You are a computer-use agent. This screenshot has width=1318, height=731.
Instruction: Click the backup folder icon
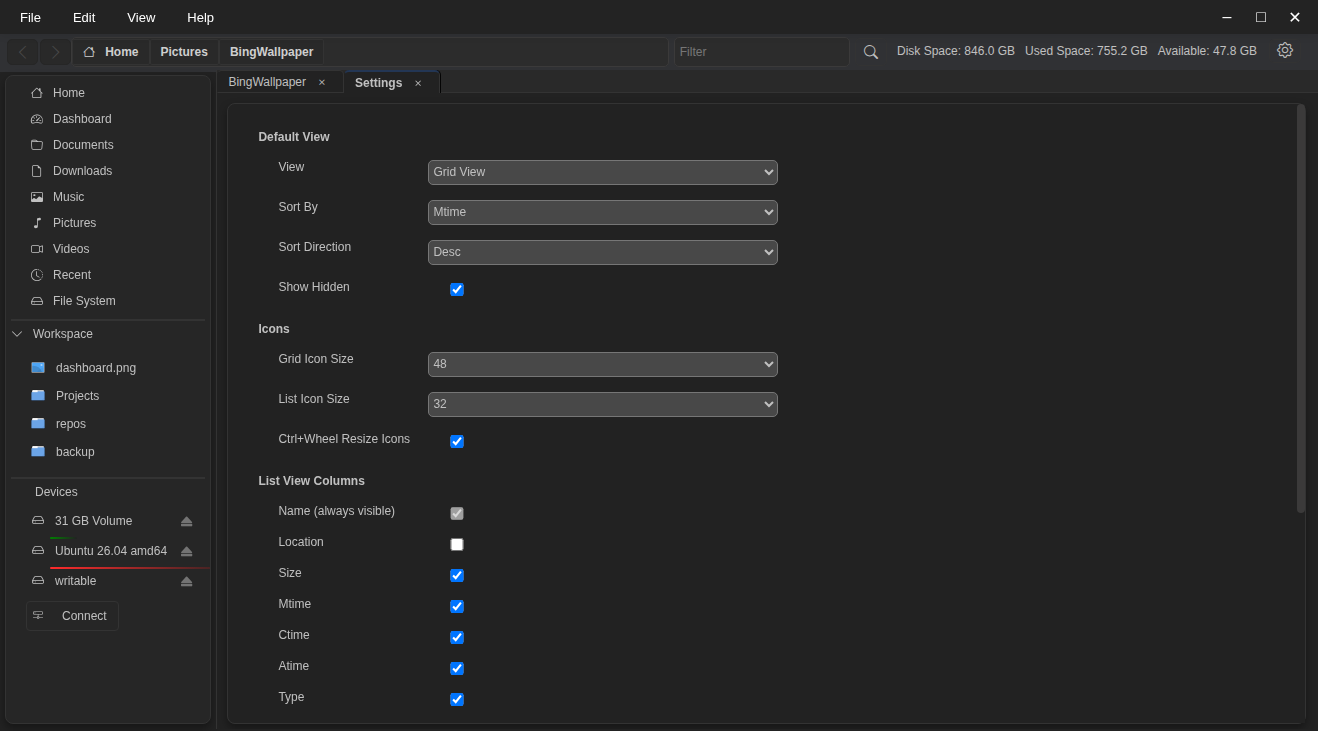pos(38,452)
